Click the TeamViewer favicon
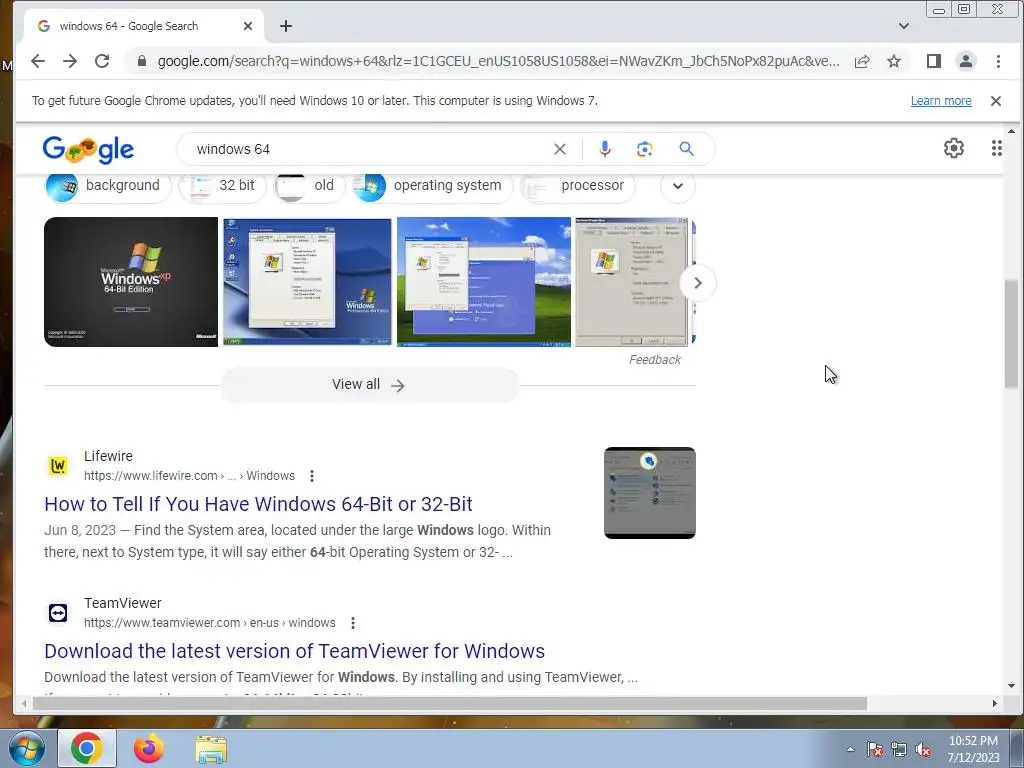The width and height of the screenshot is (1024, 768). click(58, 613)
